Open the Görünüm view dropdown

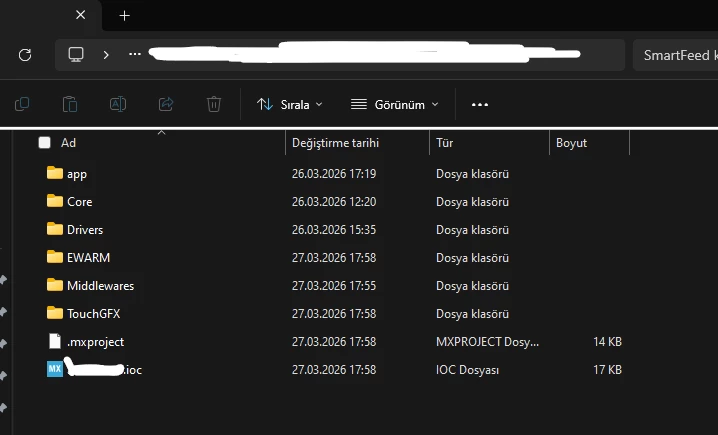394,104
